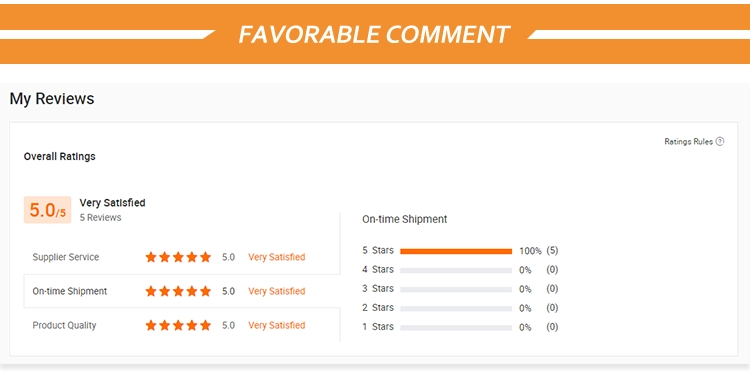Click the Ratings Rules help icon
750x387 pixels.
coord(719,142)
